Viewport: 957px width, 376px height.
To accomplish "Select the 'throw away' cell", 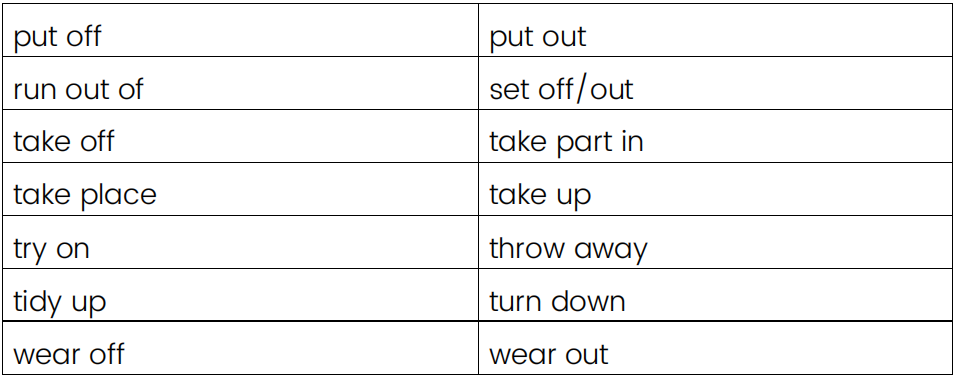I will click(715, 242).
